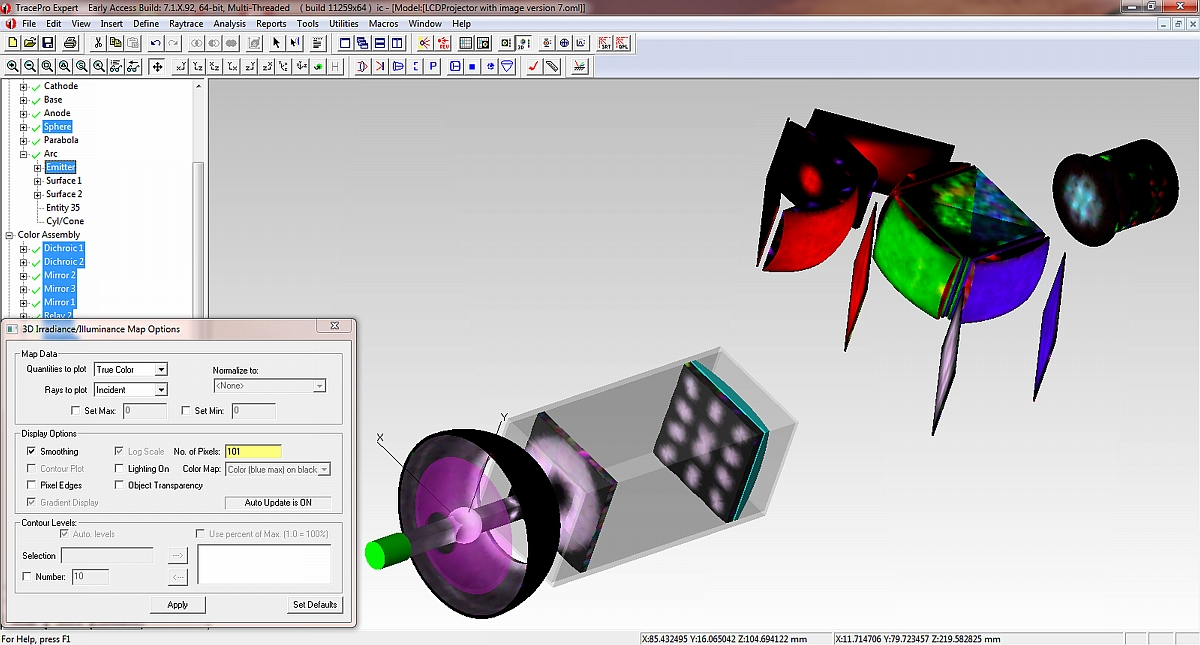Viewport: 1200px width, 645px height.
Task: Click the Cut scissors icon
Action: [x=98, y=43]
